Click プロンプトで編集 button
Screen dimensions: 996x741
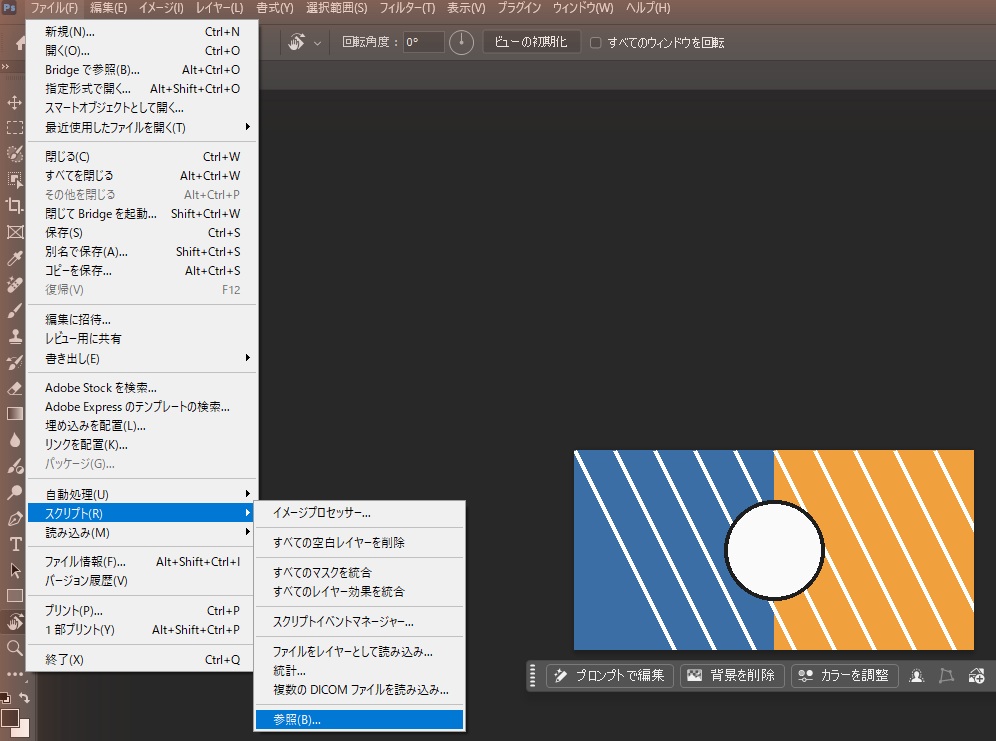609,676
